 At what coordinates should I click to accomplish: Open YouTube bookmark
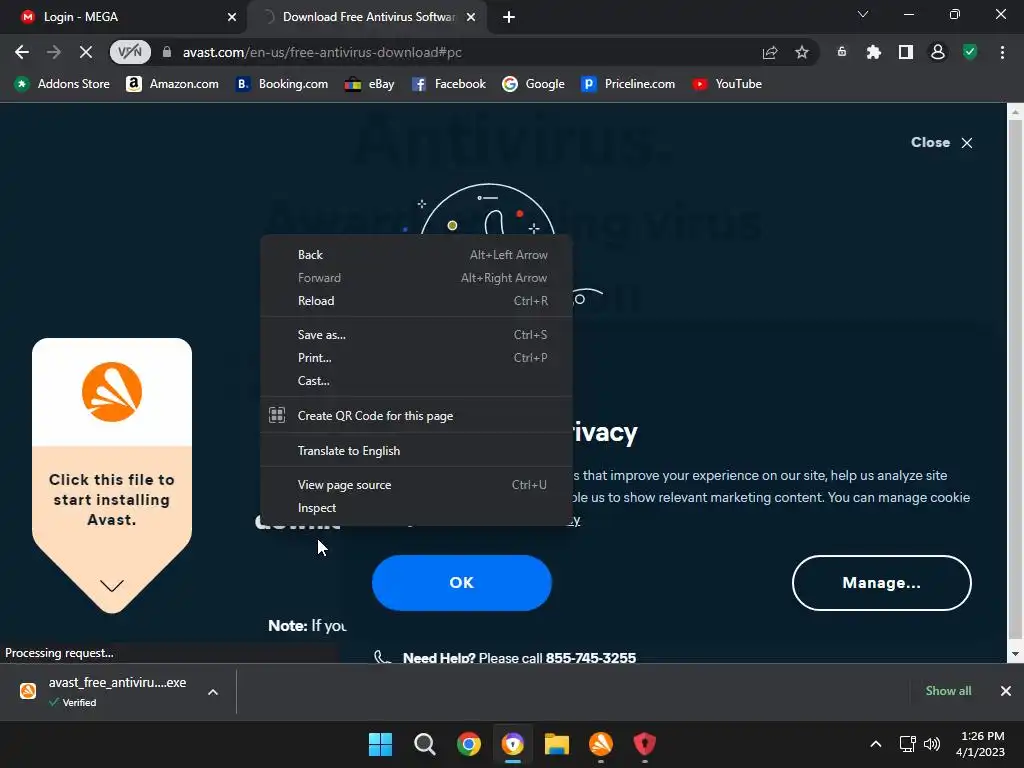727,84
